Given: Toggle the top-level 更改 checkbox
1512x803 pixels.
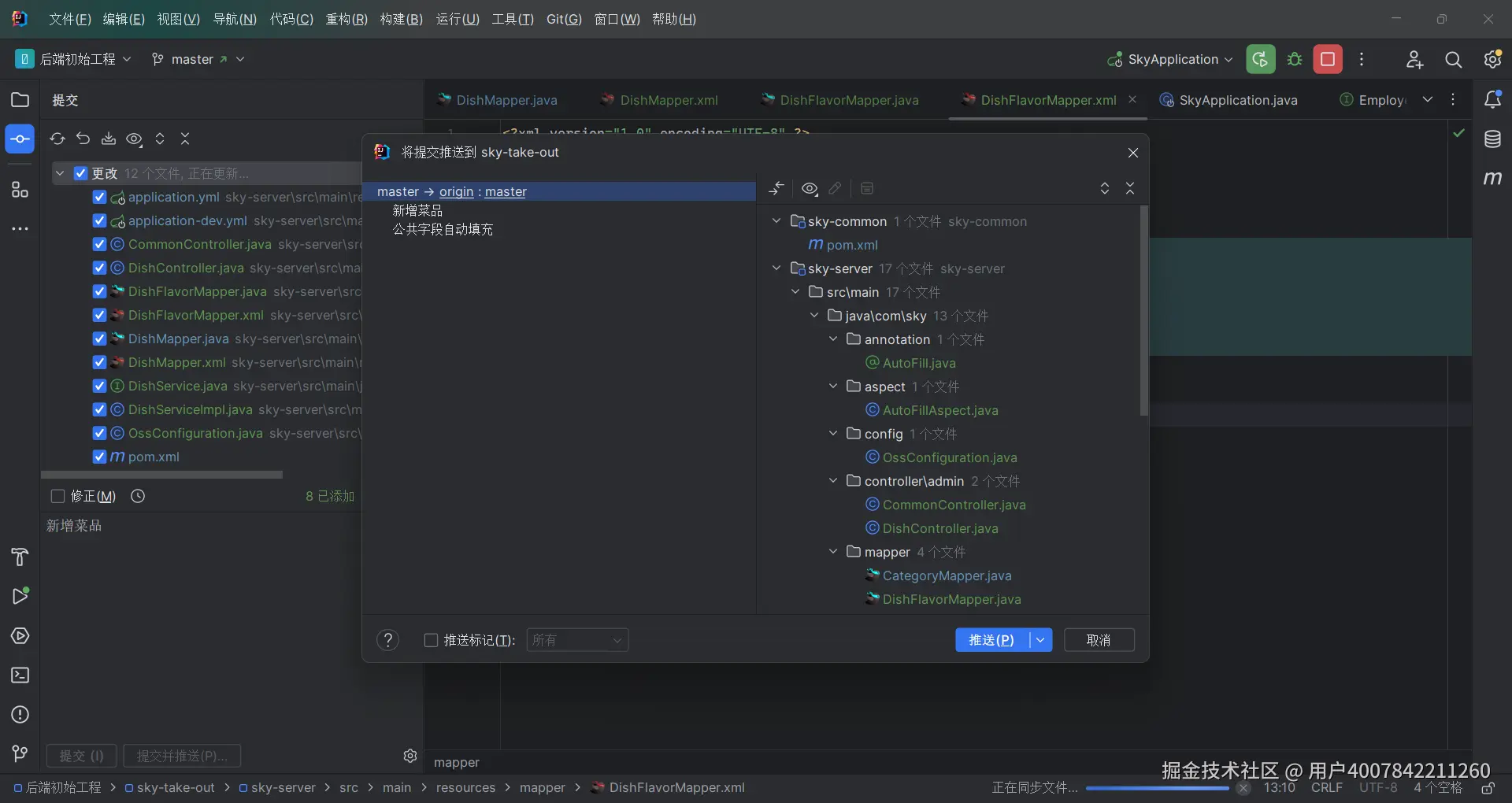Looking at the screenshot, I should 80,173.
